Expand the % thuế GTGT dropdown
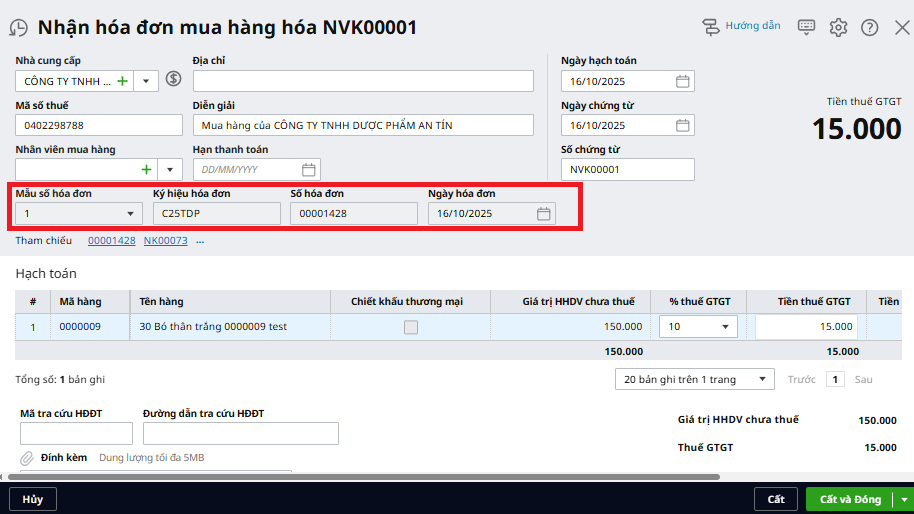 (x=724, y=327)
